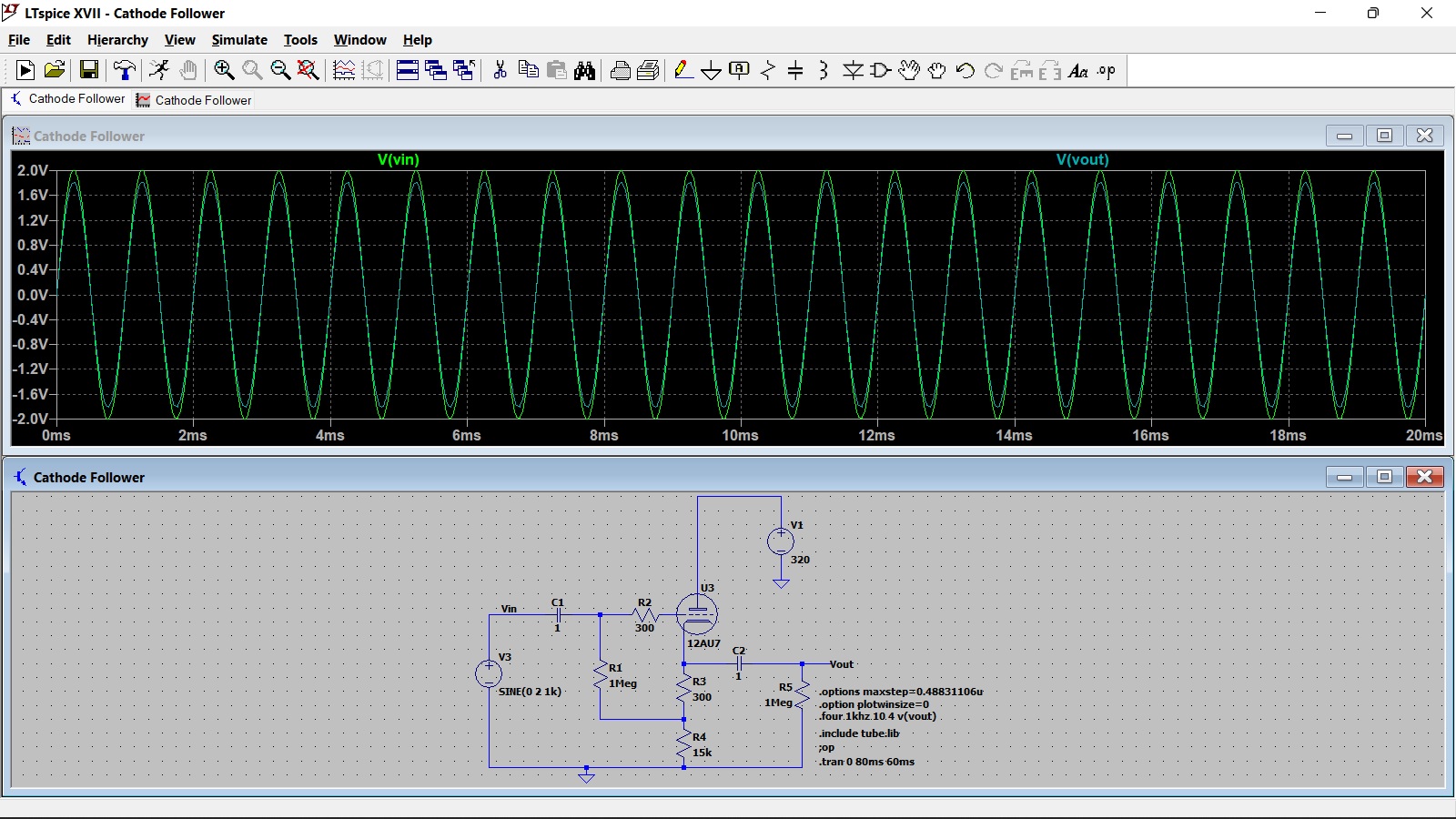Viewport: 1456px width, 819px height.
Task: Select the Cut scissors tool
Action: click(x=500, y=70)
